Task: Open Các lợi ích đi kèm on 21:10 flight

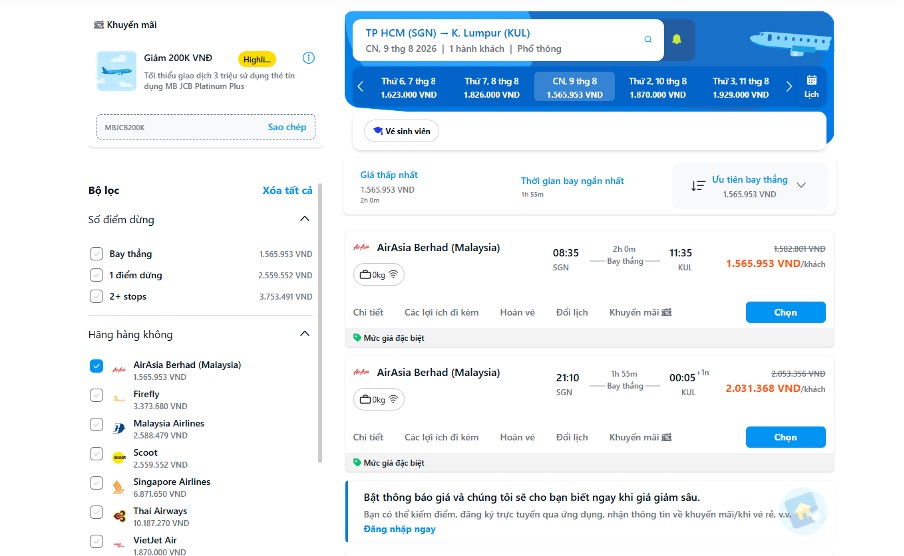Action: coord(441,437)
